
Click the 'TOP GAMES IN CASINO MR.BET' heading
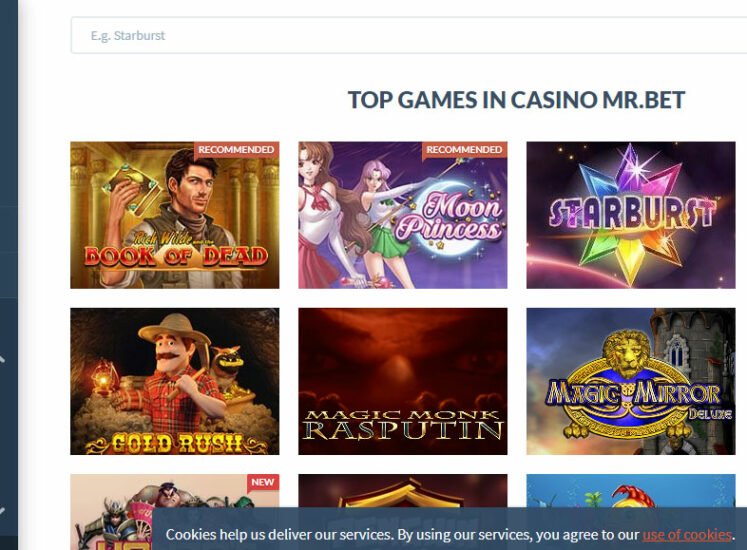click(x=516, y=100)
